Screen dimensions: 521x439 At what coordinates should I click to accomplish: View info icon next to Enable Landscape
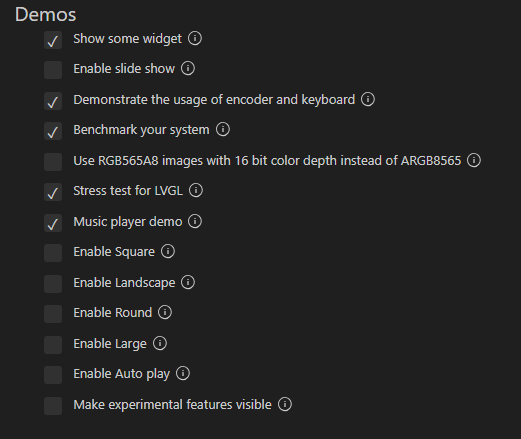[188, 282]
